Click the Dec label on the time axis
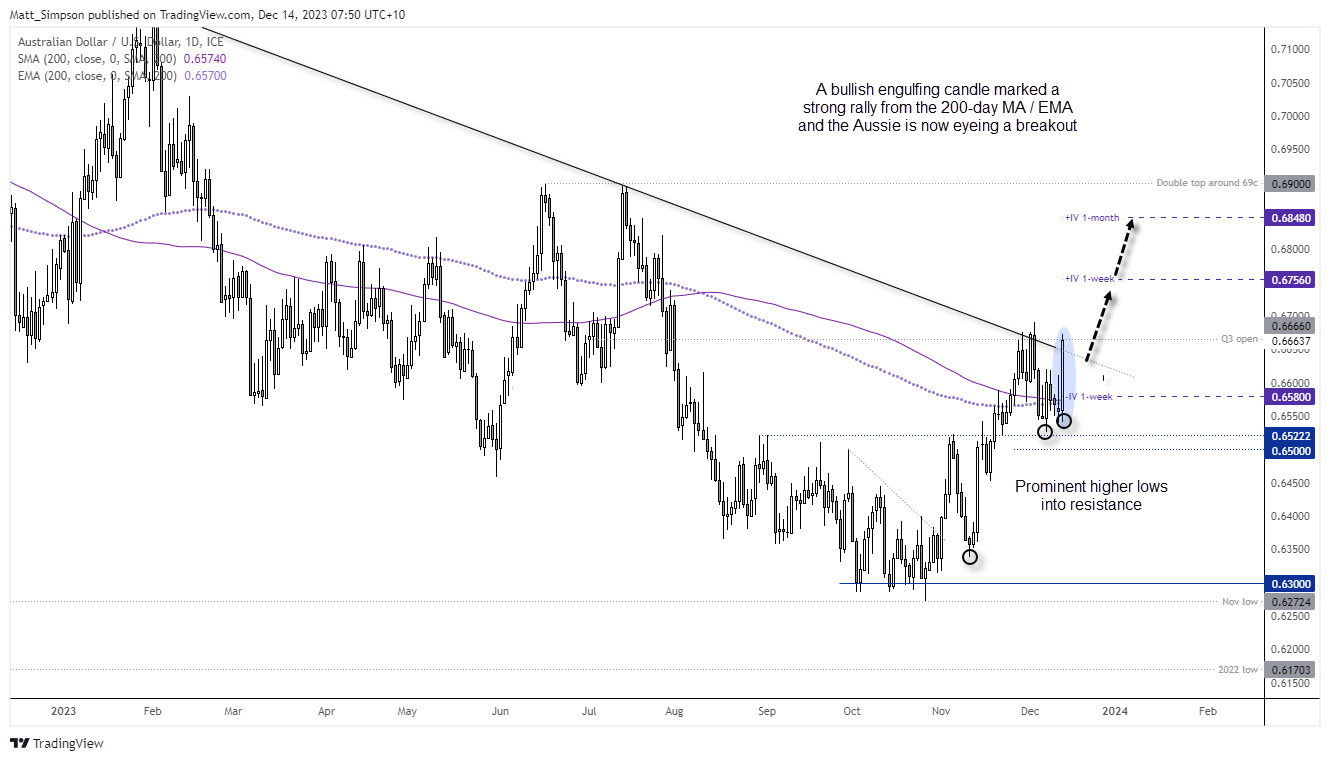 pyautogui.click(x=1028, y=711)
